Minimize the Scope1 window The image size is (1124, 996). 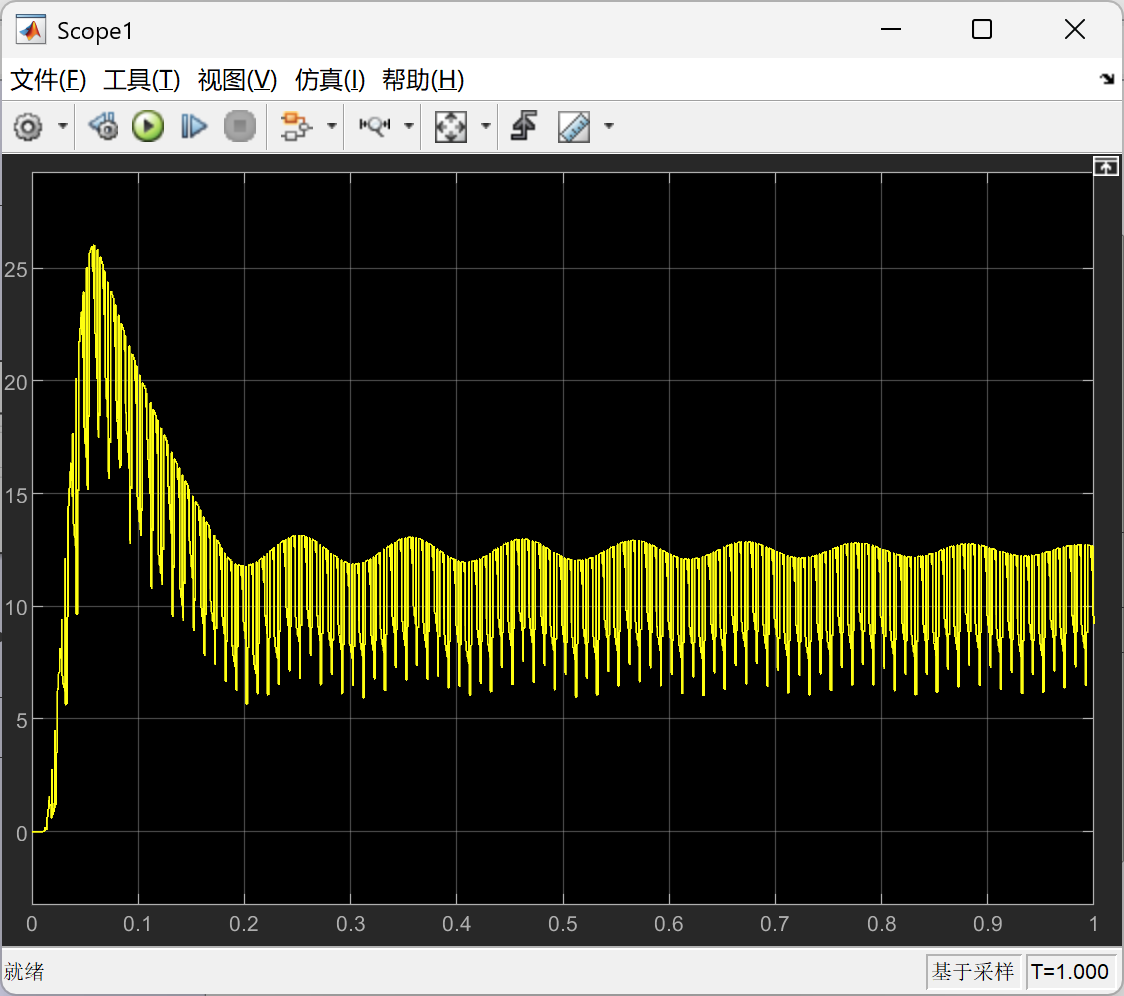[x=891, y=29]
